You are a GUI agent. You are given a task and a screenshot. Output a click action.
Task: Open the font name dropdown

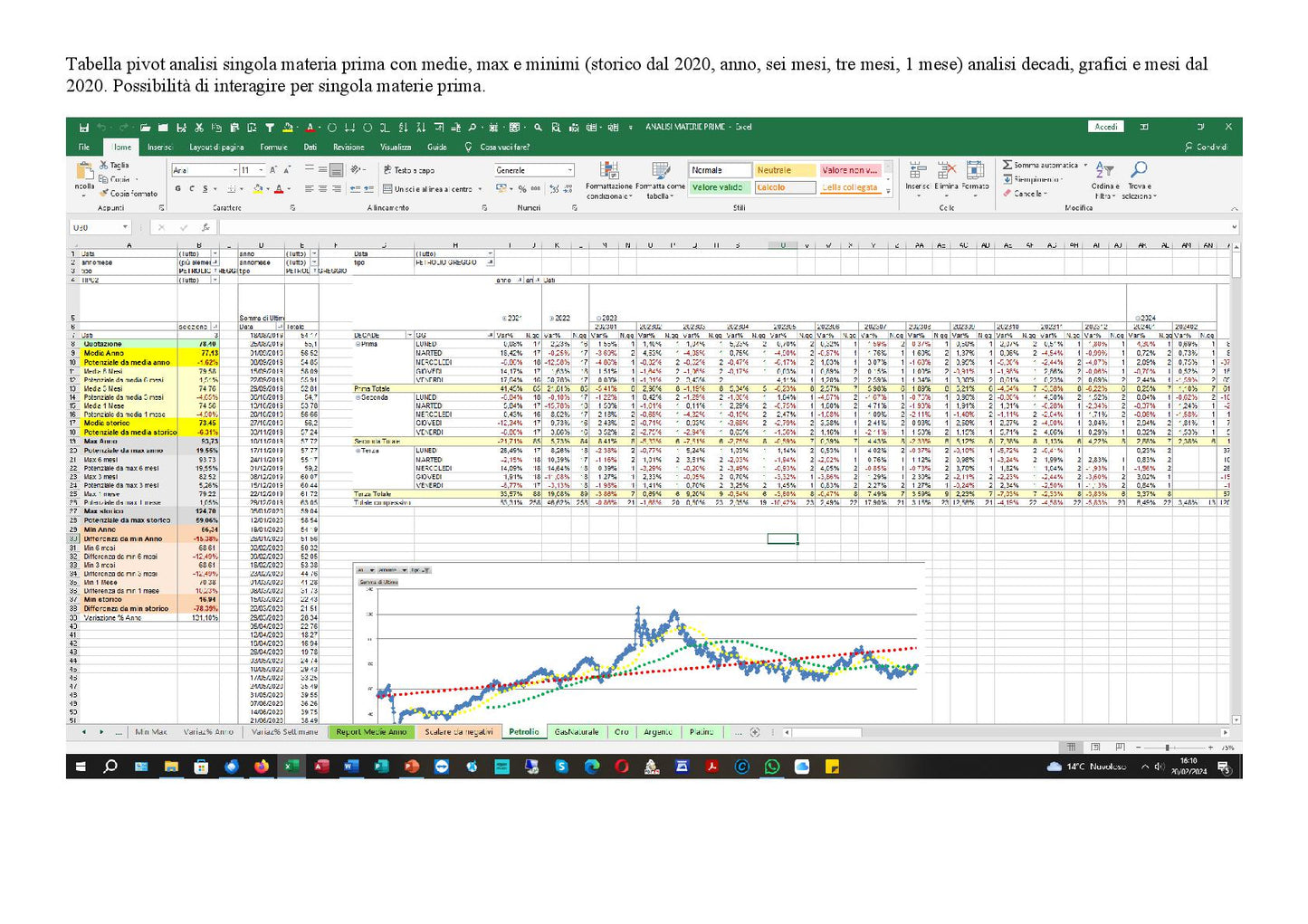click(235, 170)
